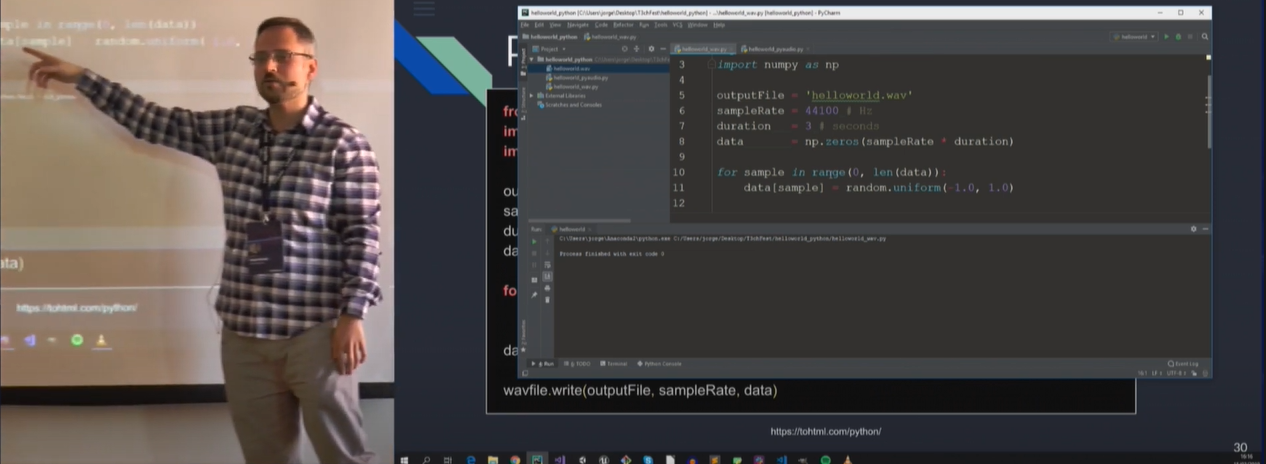Open the Event Log
The width and height of the screenshot is (1266, 464).
click(1183, 363)
